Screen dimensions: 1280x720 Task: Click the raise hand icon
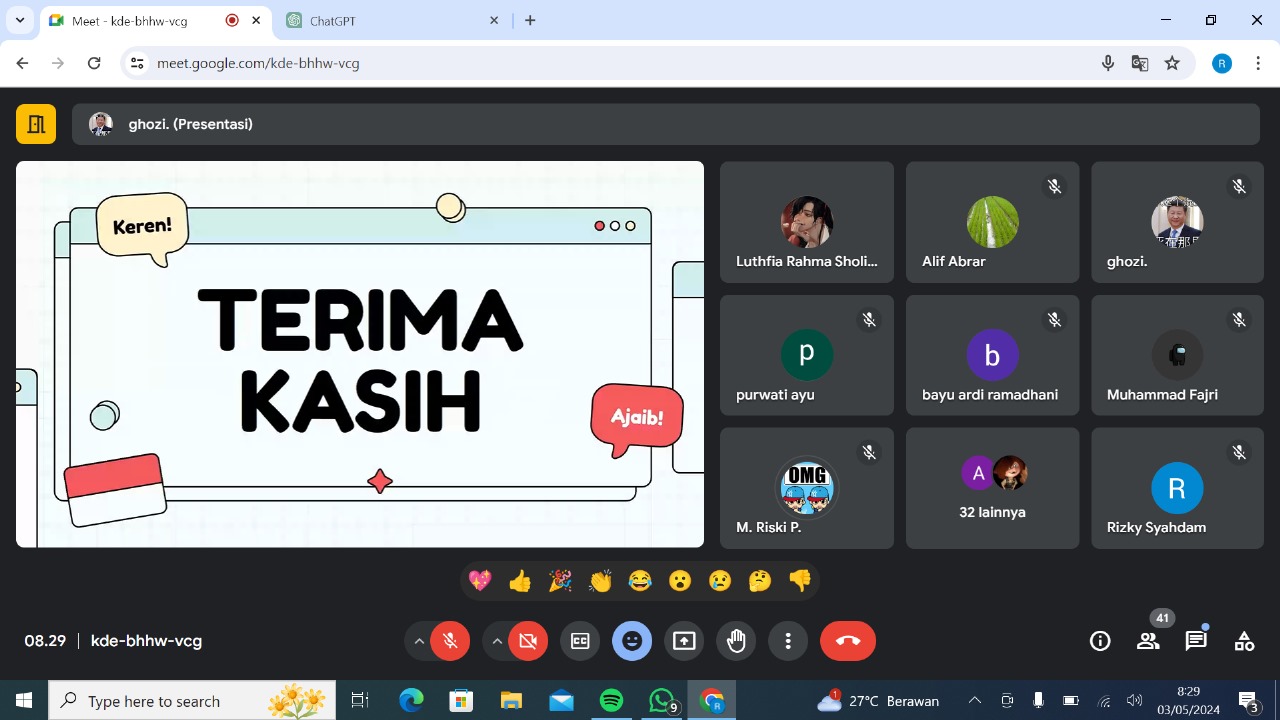click(736, 641)
